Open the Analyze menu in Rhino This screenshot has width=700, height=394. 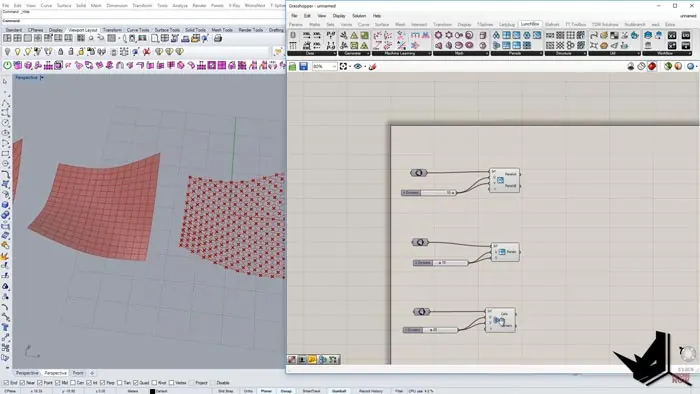tap(180, 6)
